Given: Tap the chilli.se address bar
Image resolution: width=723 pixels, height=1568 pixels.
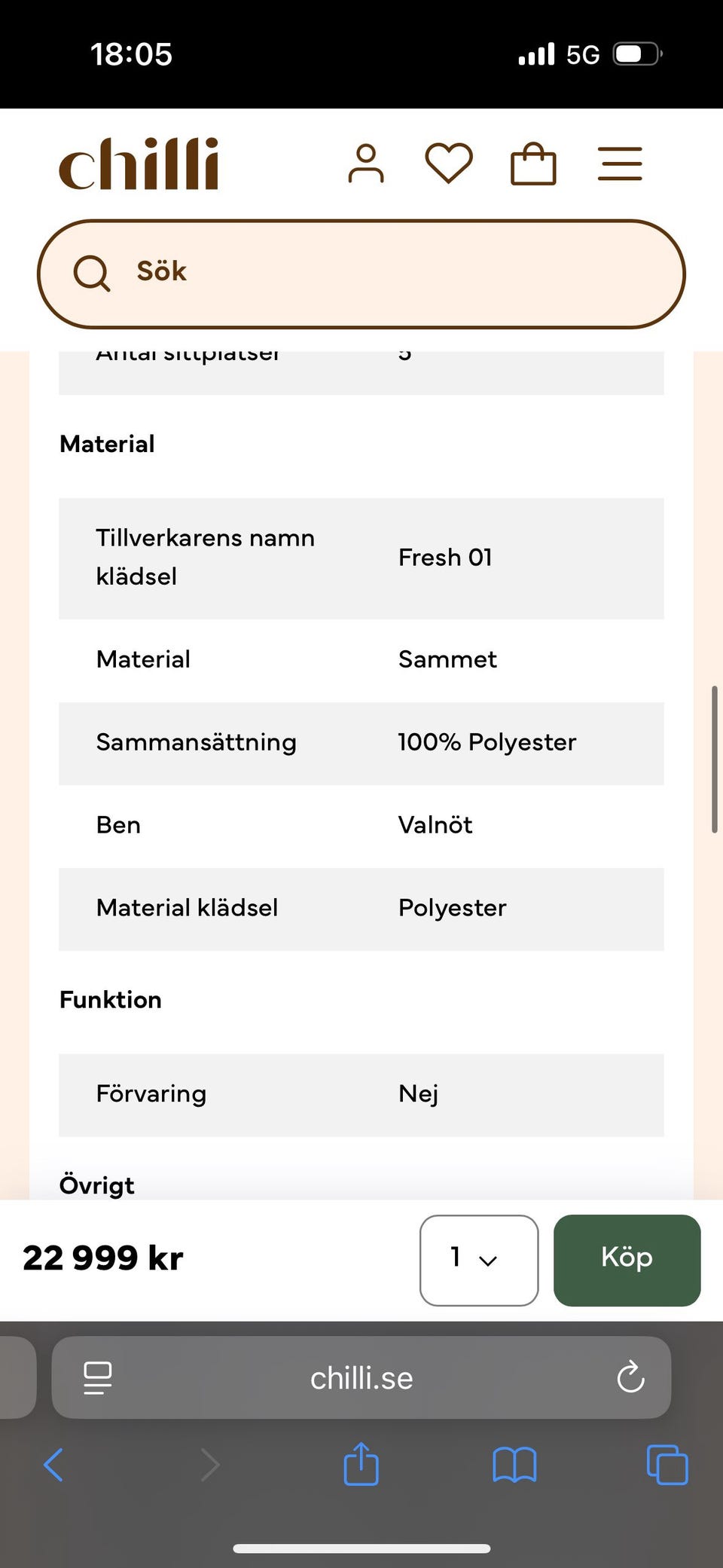Looking at the screenshot, I should [361, 1378].
